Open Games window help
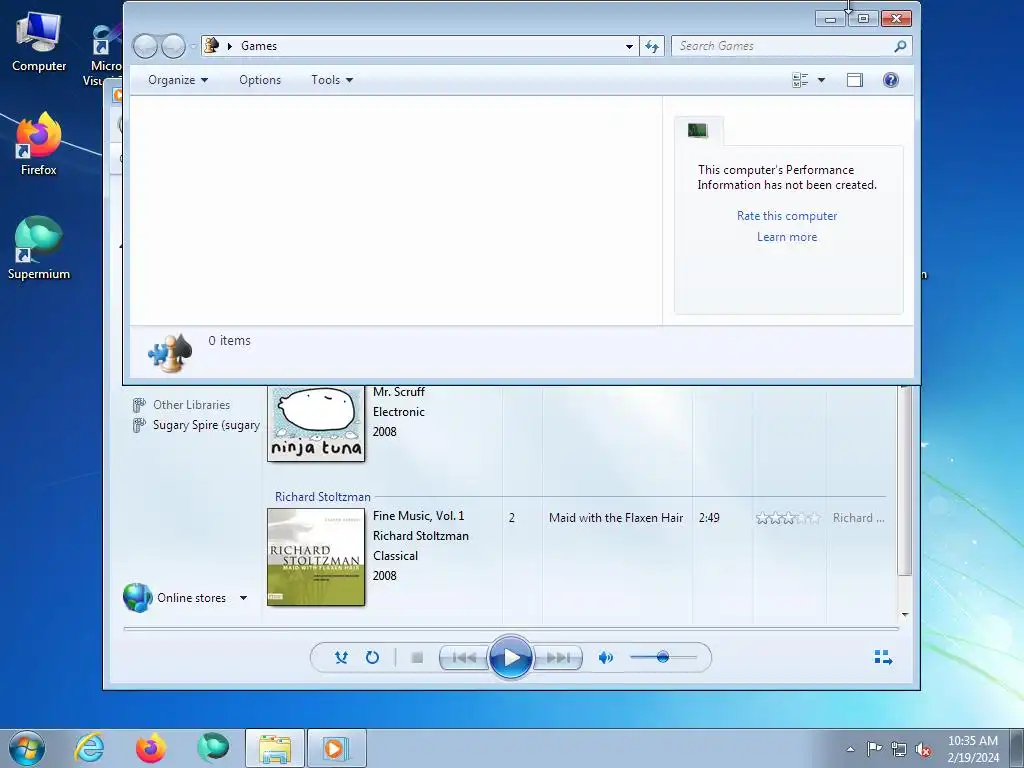Viewport: 1024px width, 768px height. pyautogui.click(x=891, y=80)
